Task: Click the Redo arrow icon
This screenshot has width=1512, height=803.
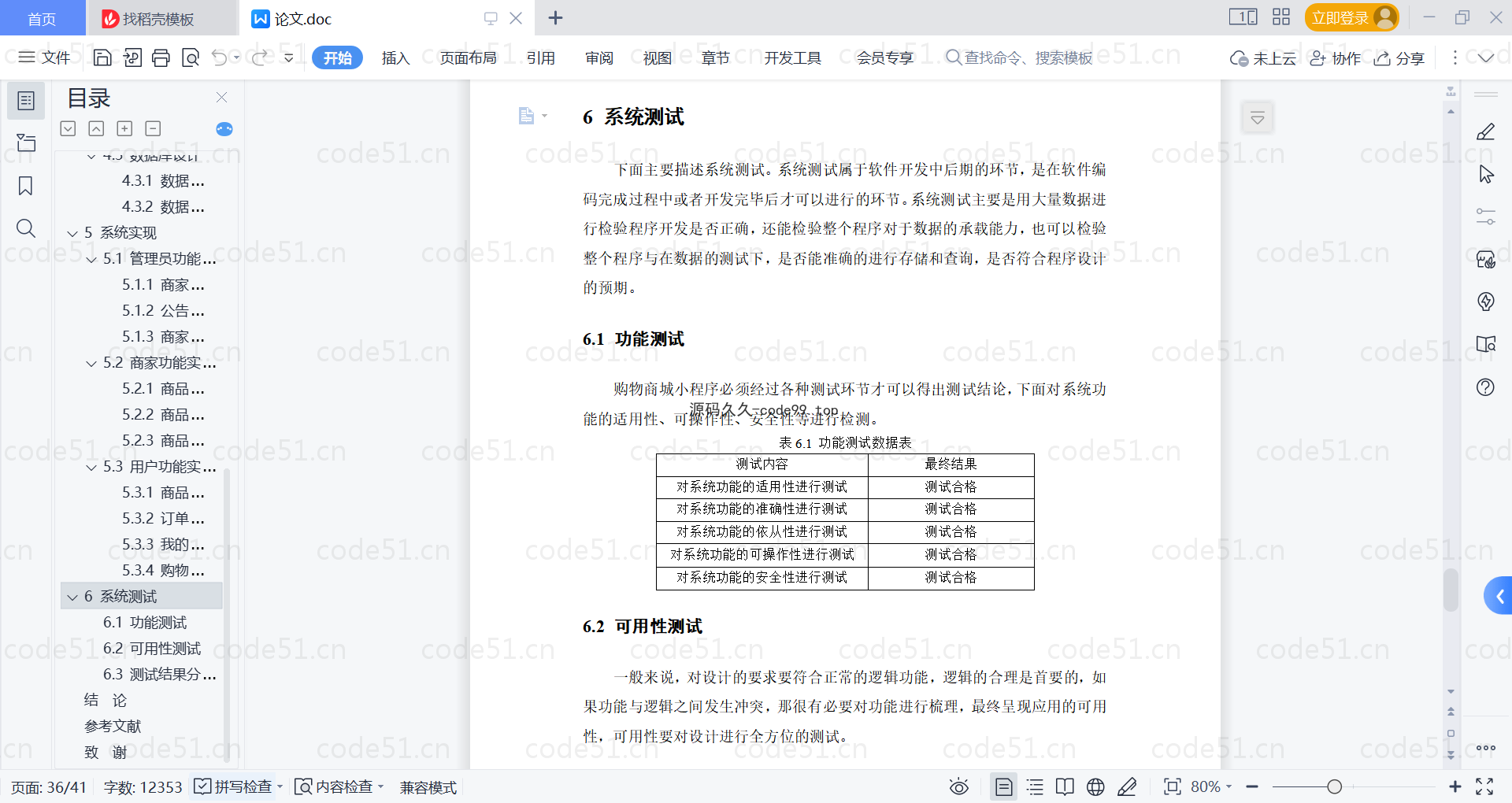Action: [259, 57]
